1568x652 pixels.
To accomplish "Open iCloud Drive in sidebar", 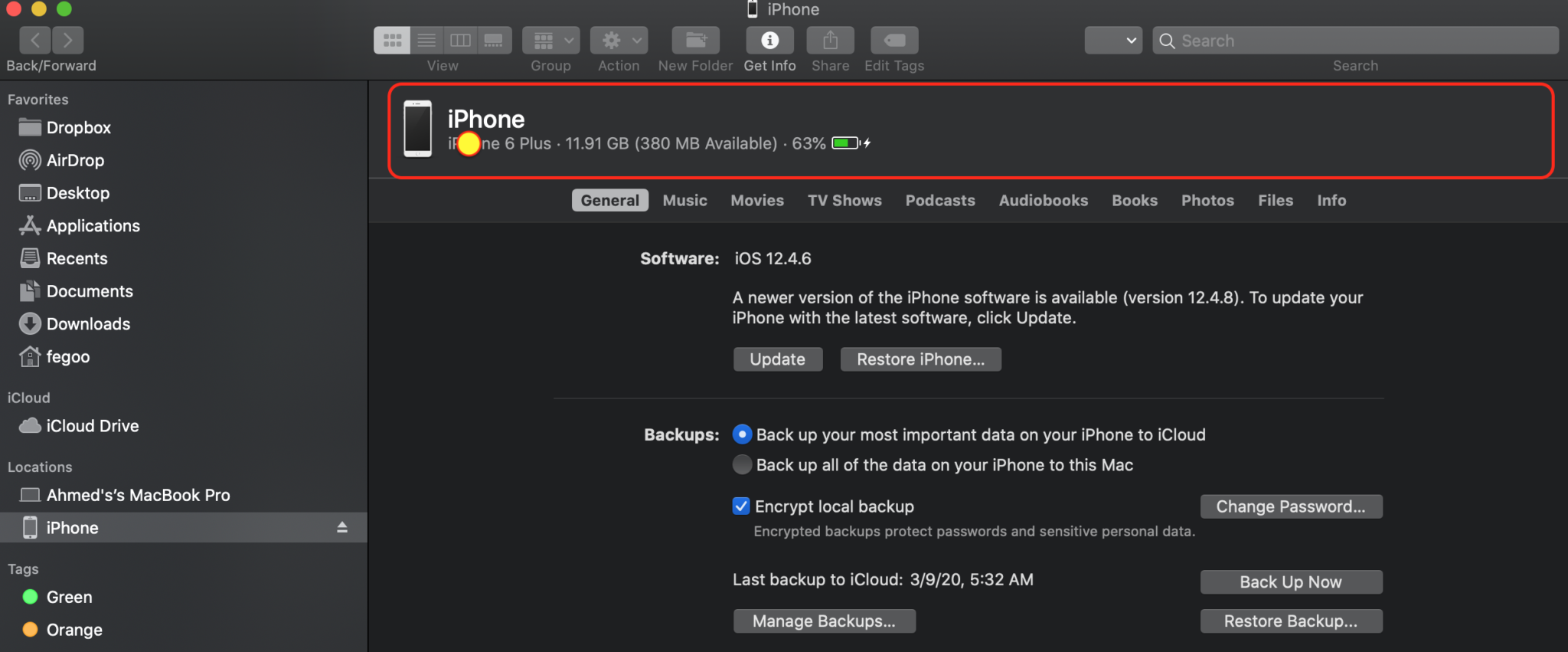I will [92, 426].
